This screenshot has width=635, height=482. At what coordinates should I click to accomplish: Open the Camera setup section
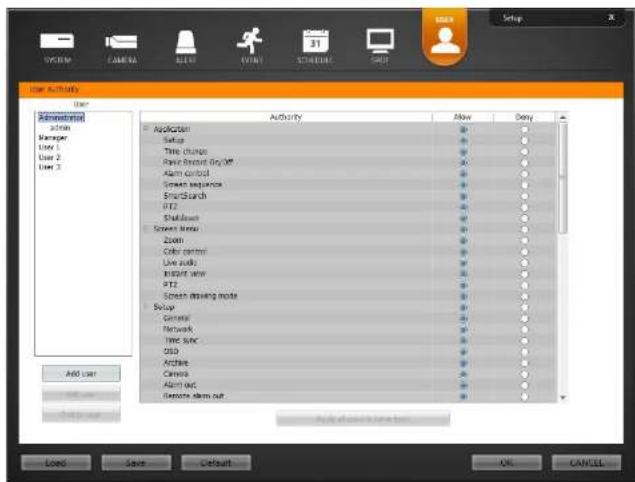121,48
